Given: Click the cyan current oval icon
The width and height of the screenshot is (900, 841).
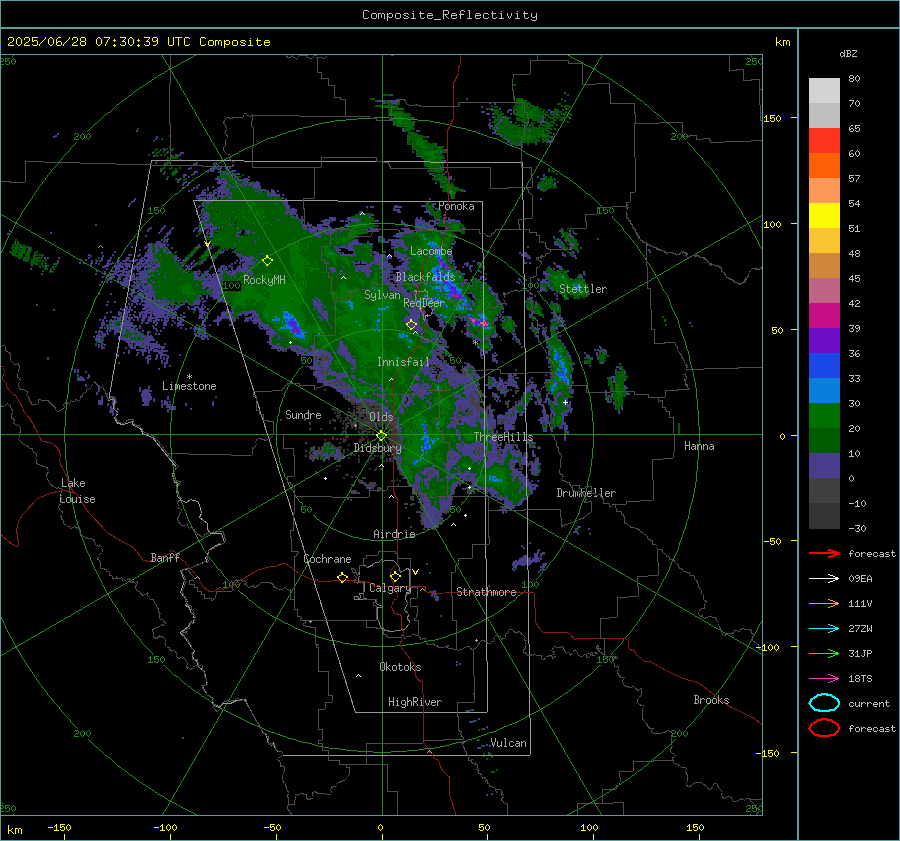Looking at the screenshot, I should pyautogui.click(x=824, y=703).
